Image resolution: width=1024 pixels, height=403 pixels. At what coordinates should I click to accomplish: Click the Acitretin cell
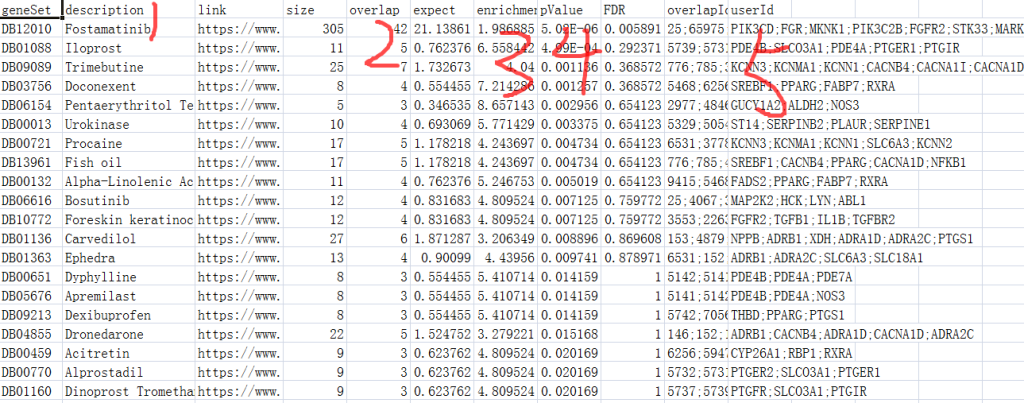129,353
